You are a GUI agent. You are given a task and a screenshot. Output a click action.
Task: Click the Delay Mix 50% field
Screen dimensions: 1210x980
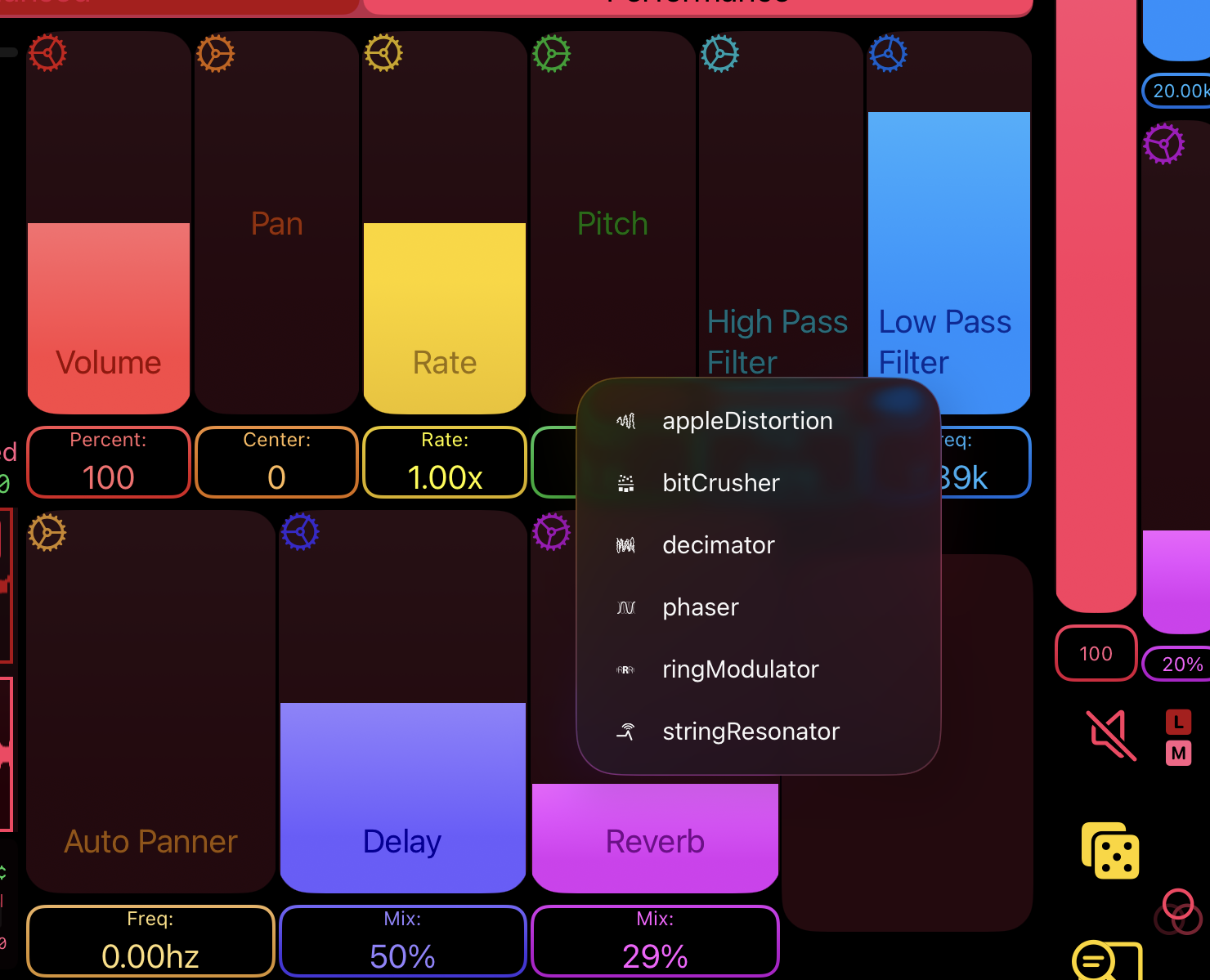point(402,941)
